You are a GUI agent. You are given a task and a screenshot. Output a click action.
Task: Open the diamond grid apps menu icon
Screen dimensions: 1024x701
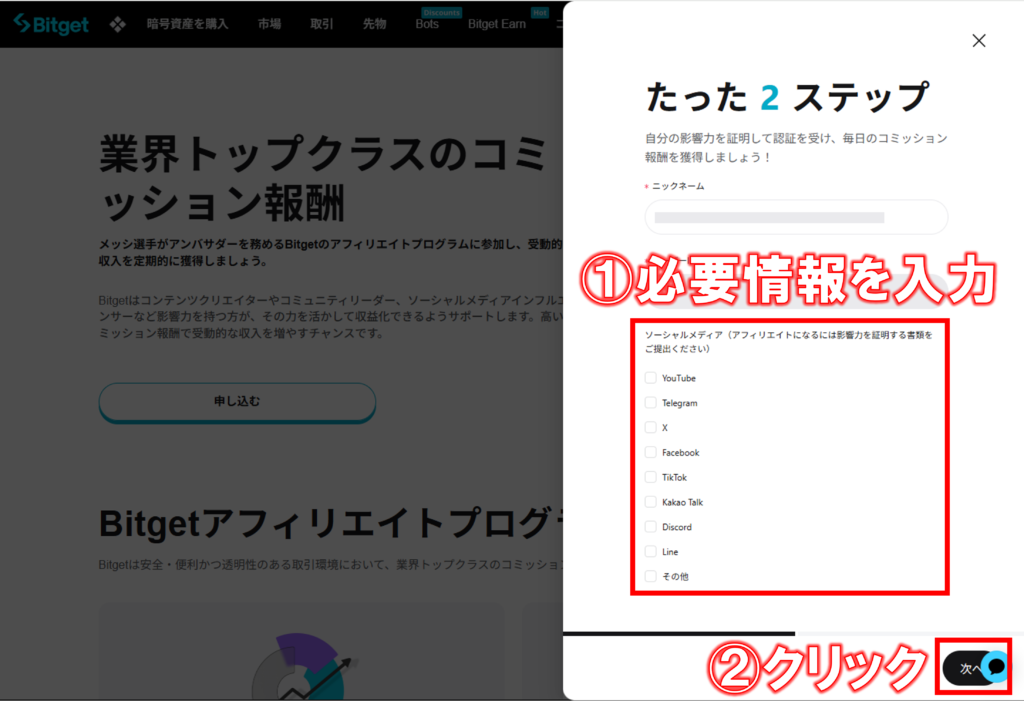118,24
